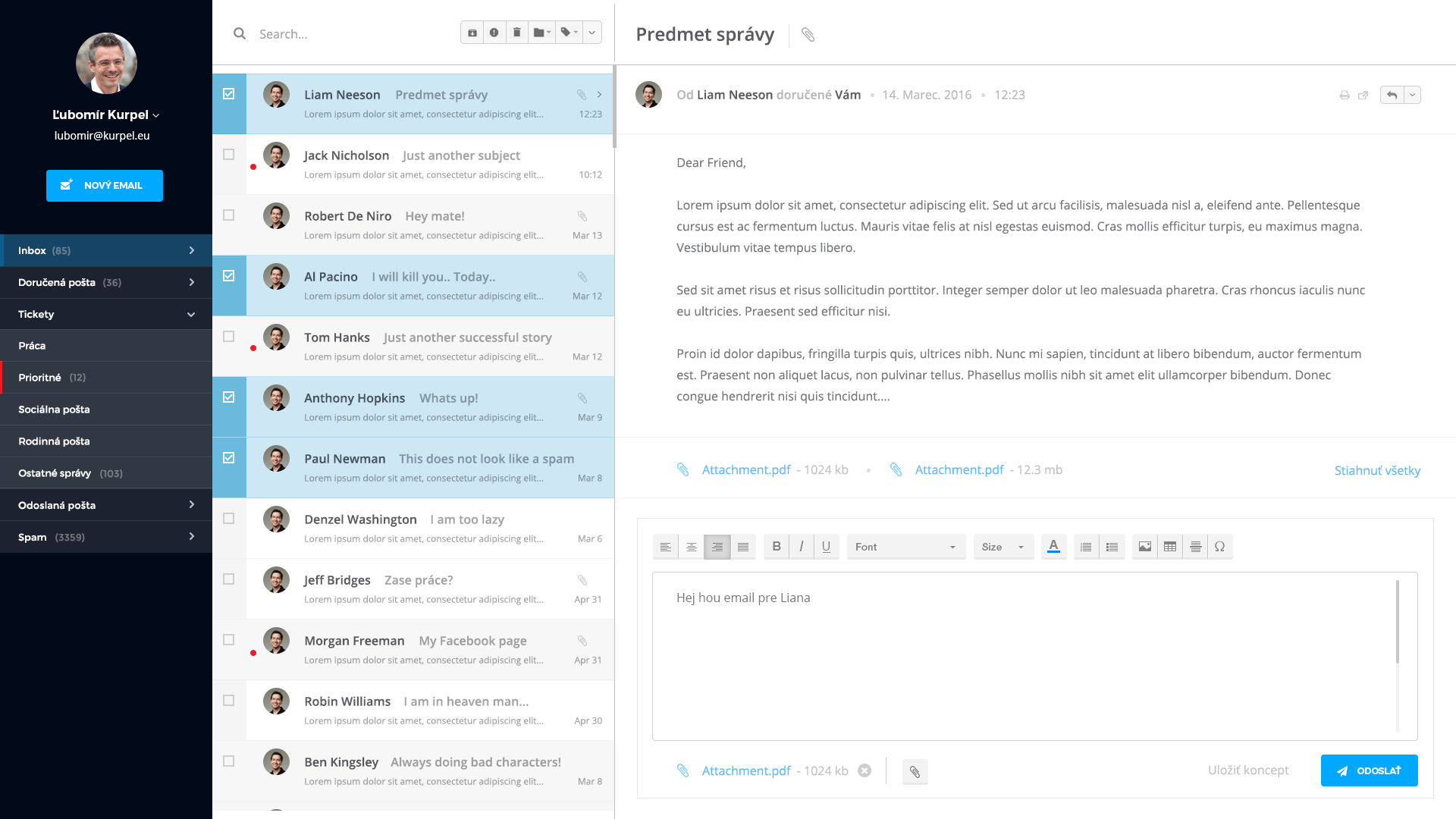Click the trash delete icon
Screen dimensions: 1456x819
point(516,33)
